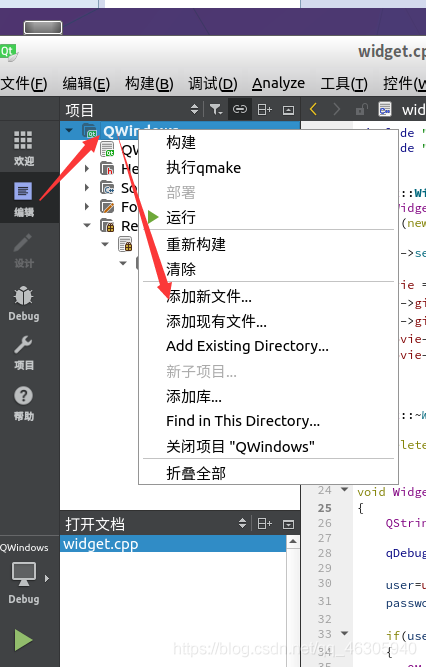Open the Welcome (欢迎) mode
The width and height of the screenshot is (426, 667).
tap(23, 148)
